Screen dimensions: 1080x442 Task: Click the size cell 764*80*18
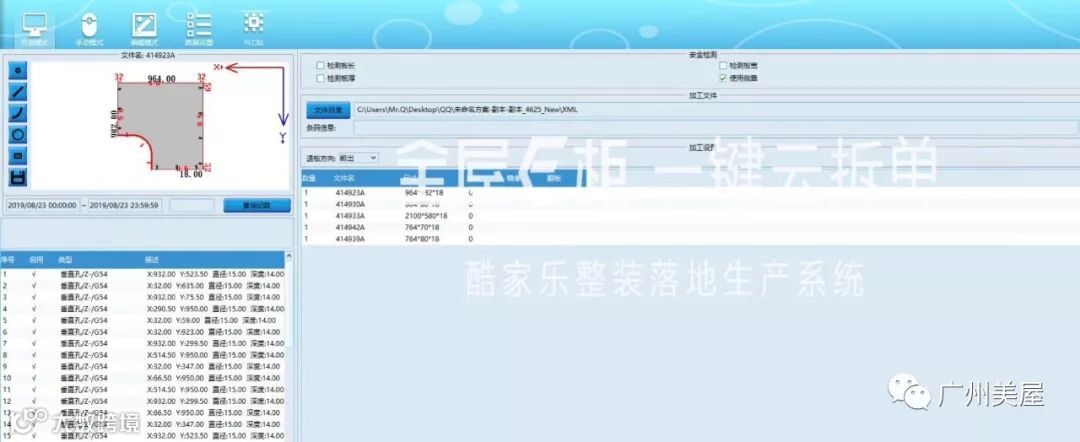click(x=423, y=239)
